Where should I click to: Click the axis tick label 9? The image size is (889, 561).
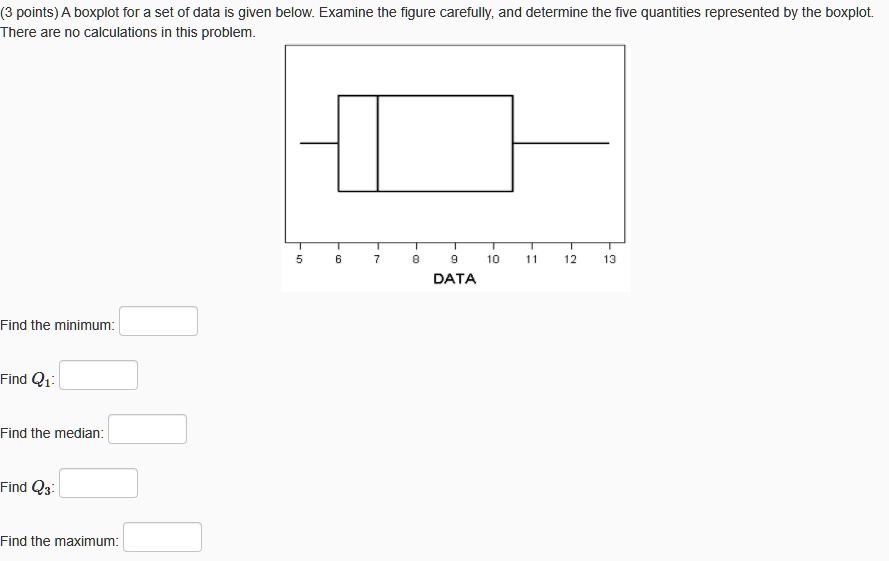pyautogui.click(x=454, y=259)
